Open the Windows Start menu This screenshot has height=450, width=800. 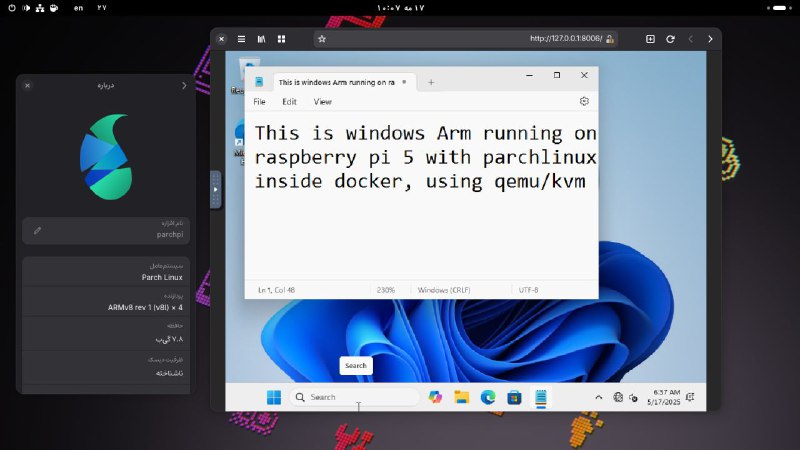(274, 397)
